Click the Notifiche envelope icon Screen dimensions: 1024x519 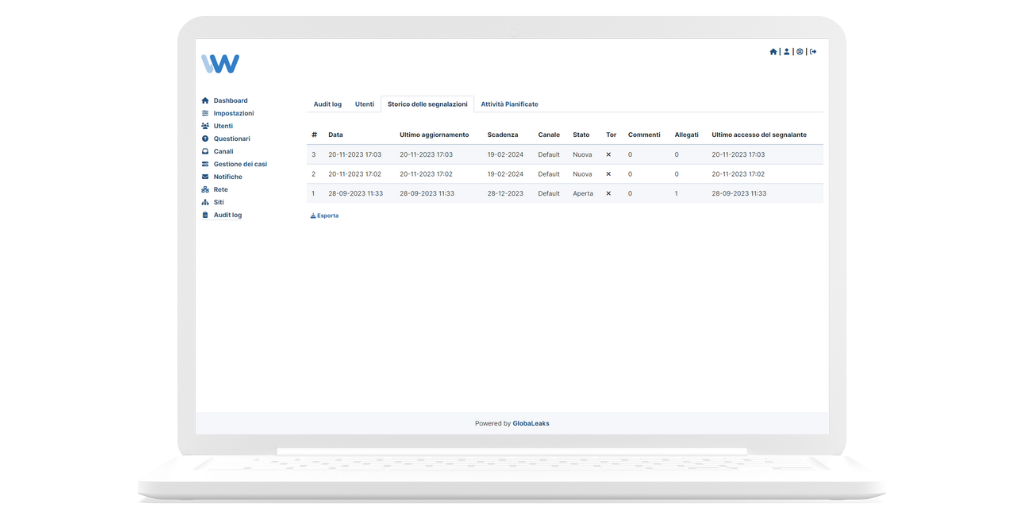pos(205,177)
